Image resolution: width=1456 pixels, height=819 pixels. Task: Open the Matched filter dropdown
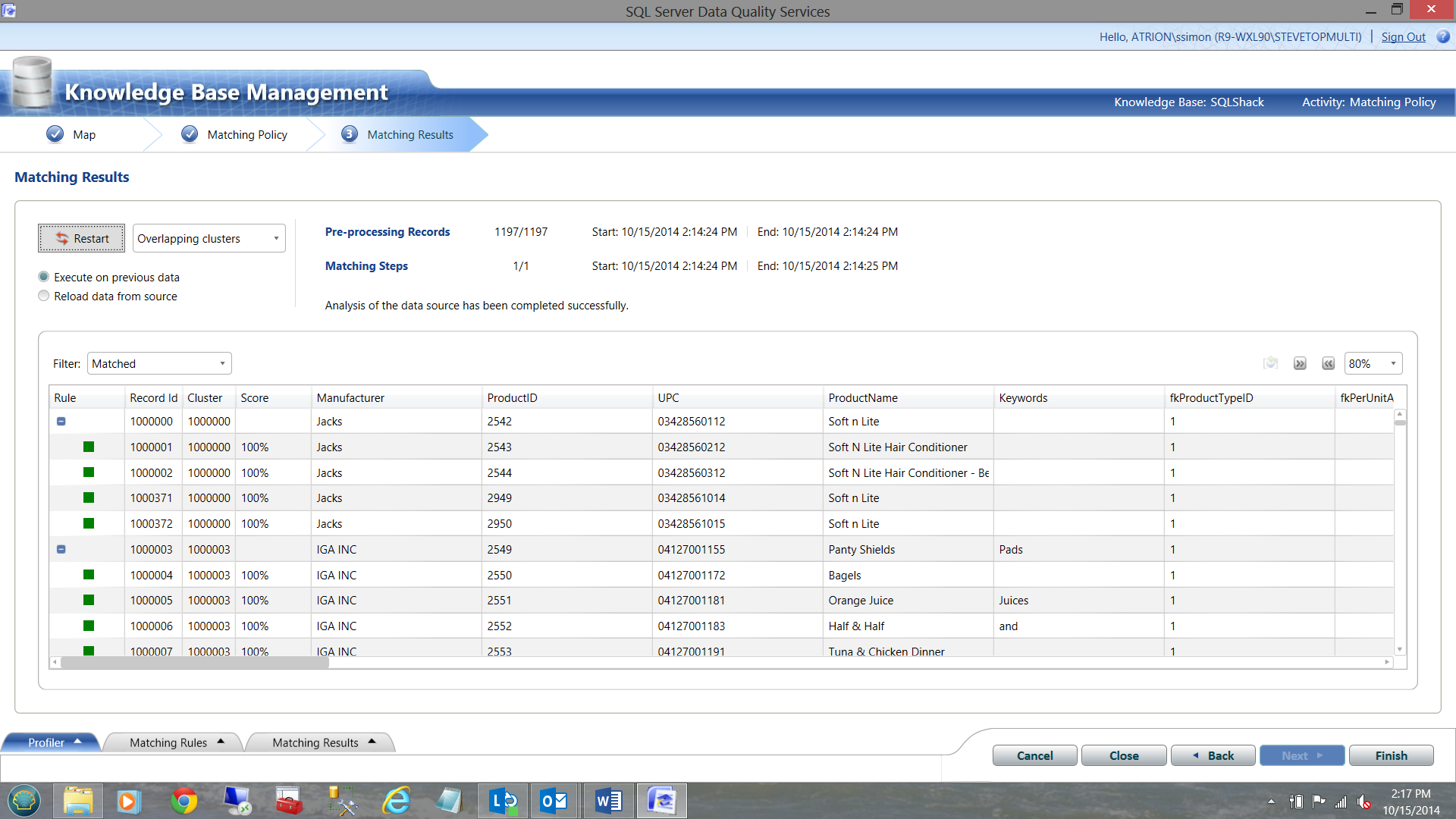(159, 364)
